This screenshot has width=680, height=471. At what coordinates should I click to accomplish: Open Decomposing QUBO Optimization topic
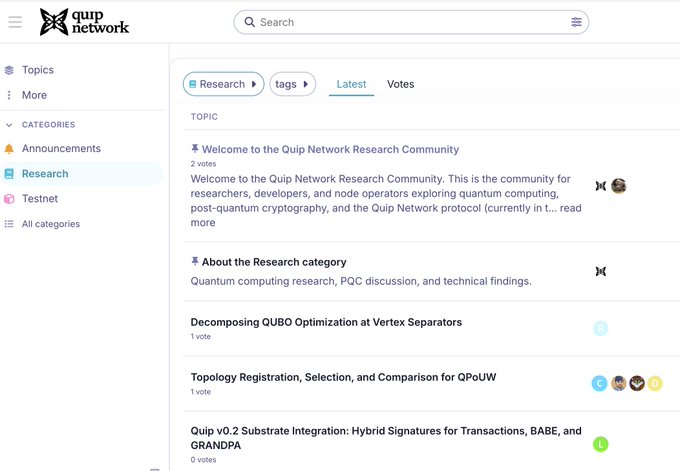326,322
